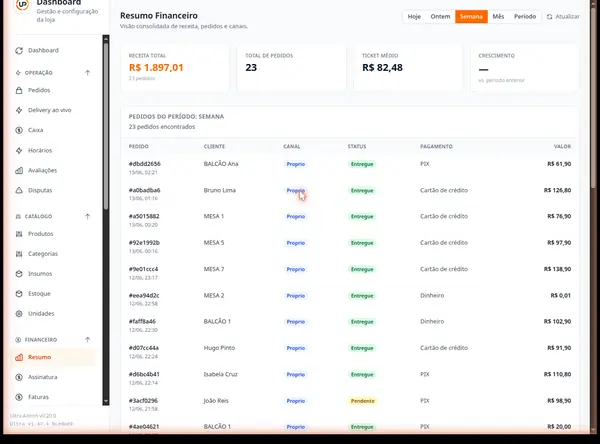Screen dimensions: 600x444
Task: Select the Período tab
Action: coord(525,16)
